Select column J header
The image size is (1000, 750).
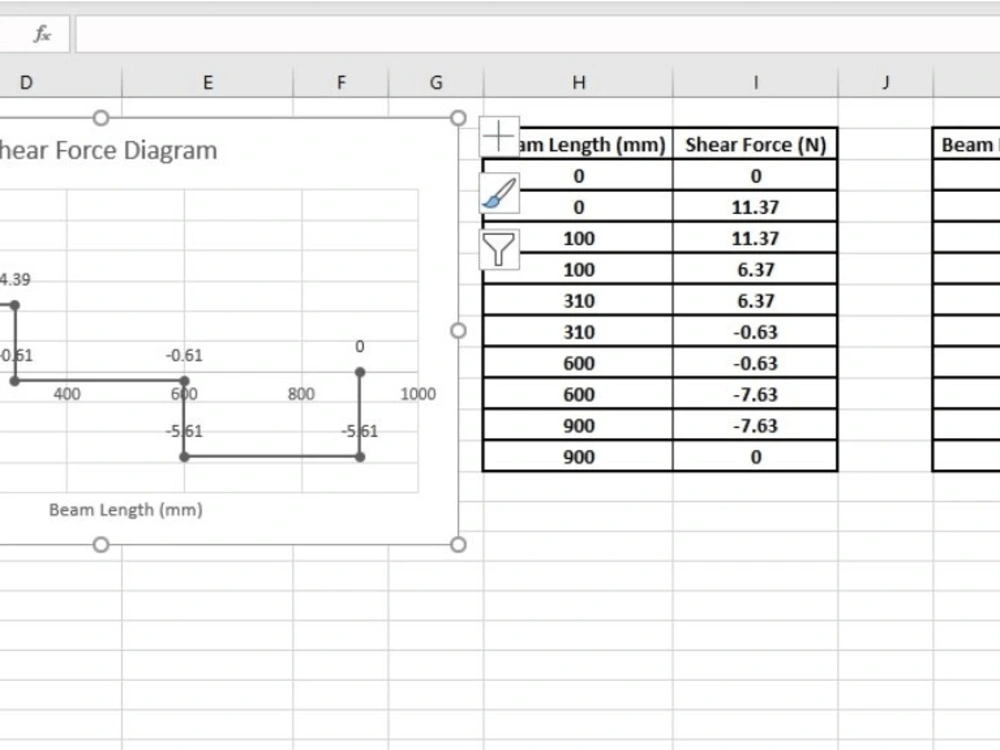(885, 82)
